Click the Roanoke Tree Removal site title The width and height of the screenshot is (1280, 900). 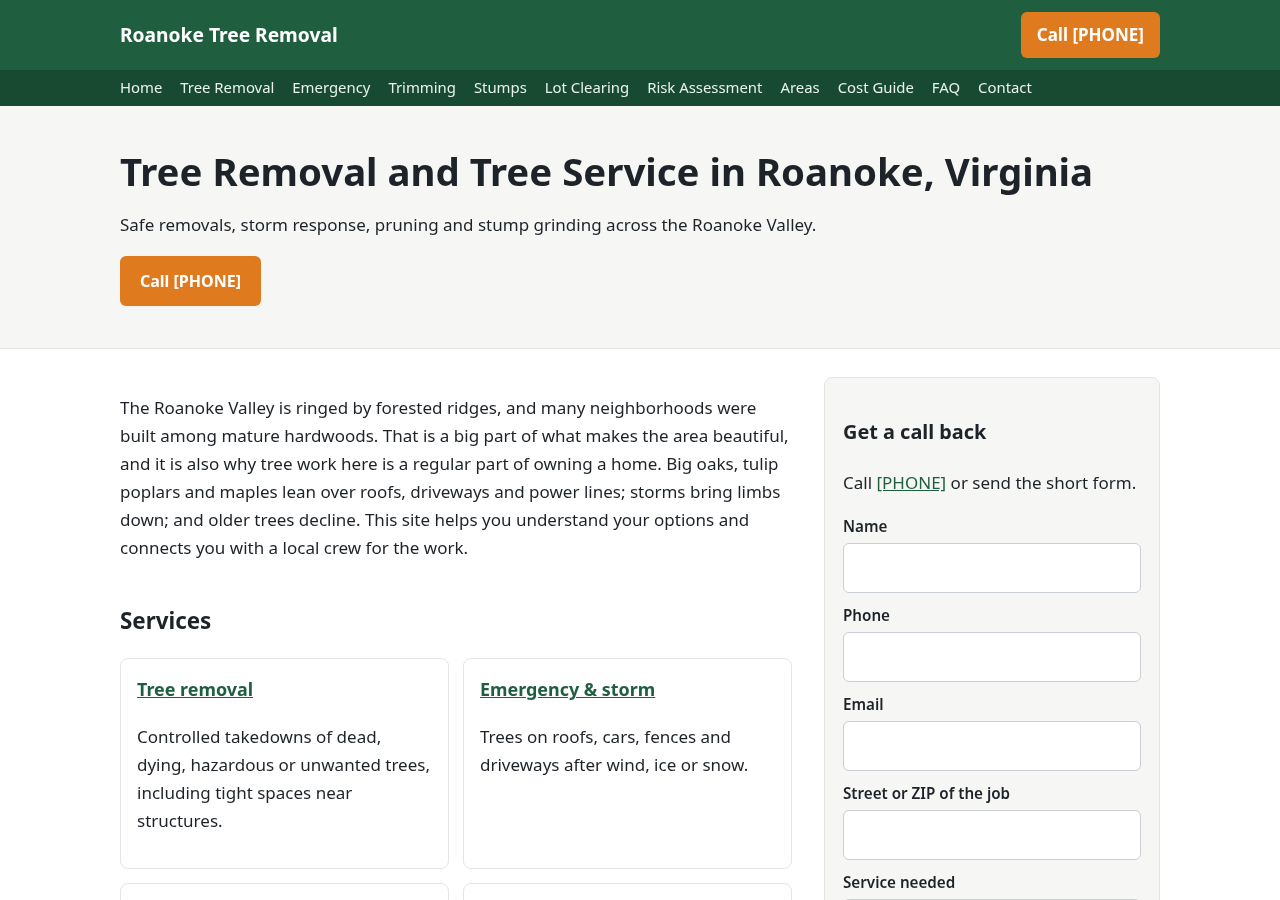pos(229,35)
